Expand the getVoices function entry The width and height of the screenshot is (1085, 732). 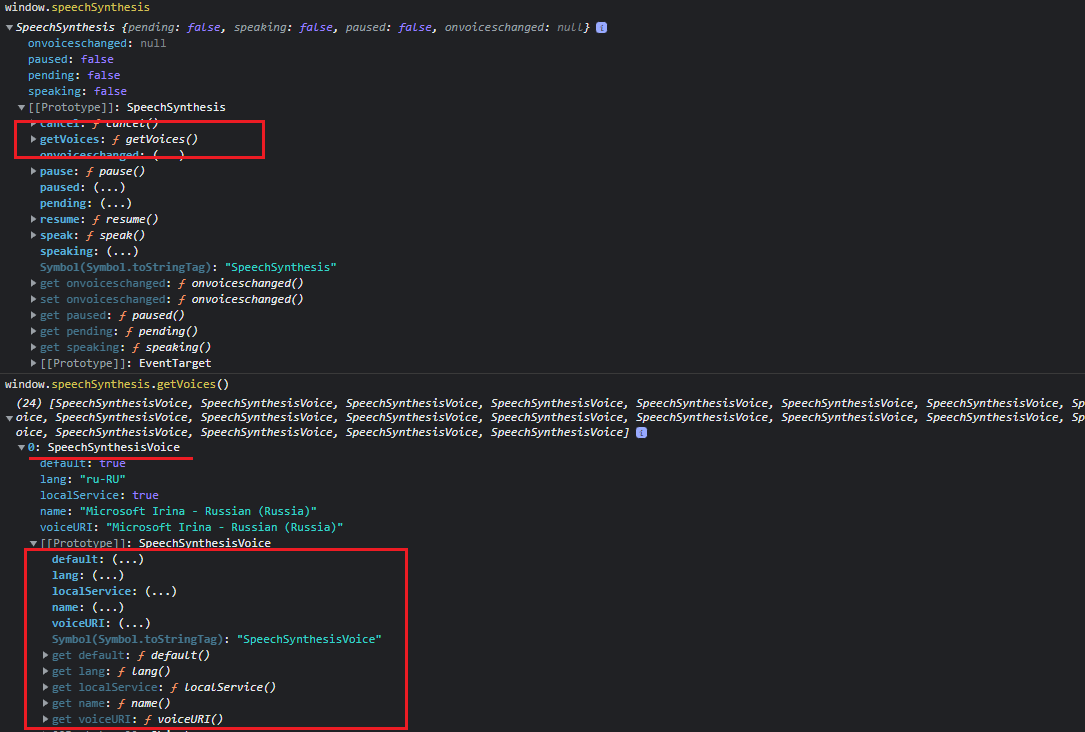pyautogui.click(x=33, y=139)
